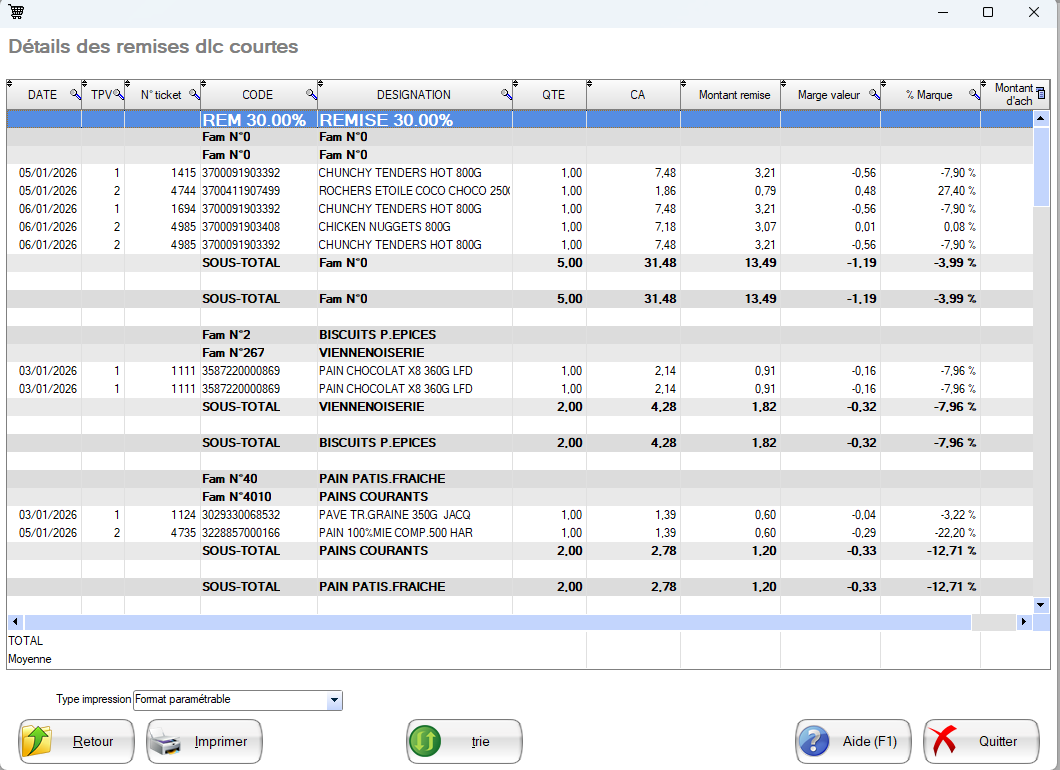Image resolution: width=1060 pixels, height=770 pixels.
Task: Open the Type impression dropdown
Action: pyautogui.click(x=334, y=700)
